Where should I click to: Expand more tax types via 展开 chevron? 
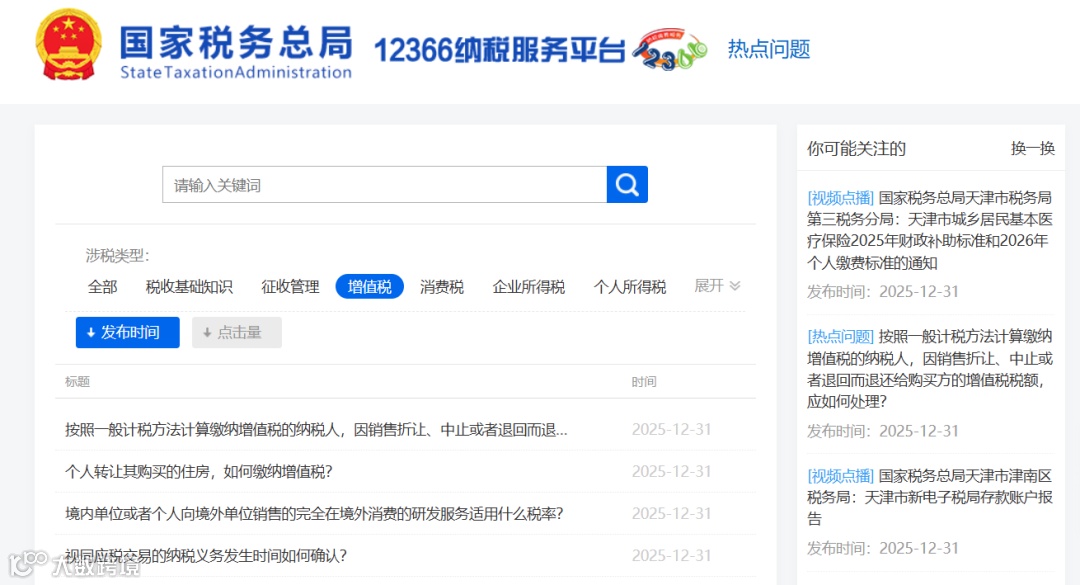pyautogui.click(x=717, y=286)
